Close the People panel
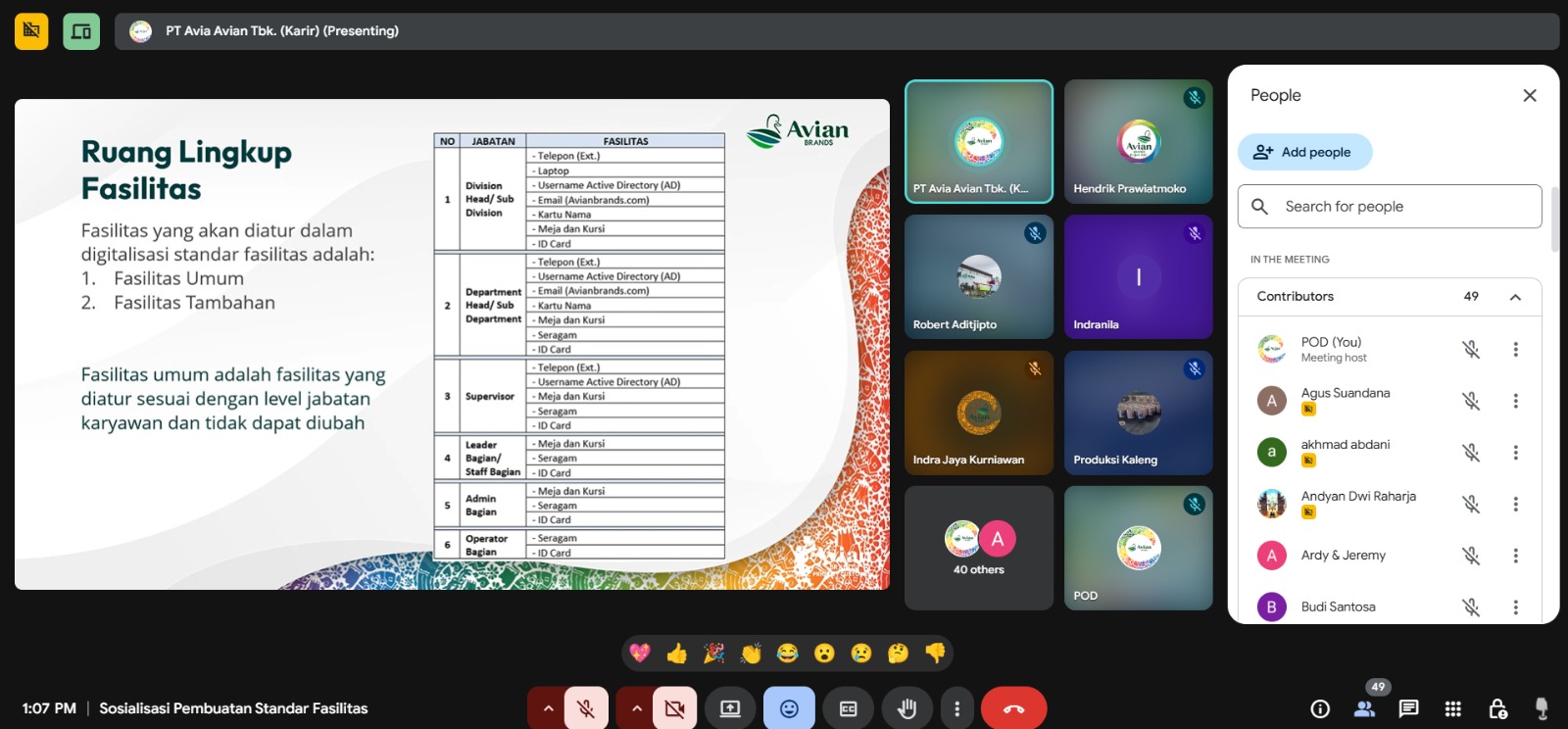The image size is (1568, 729). 1529,95
